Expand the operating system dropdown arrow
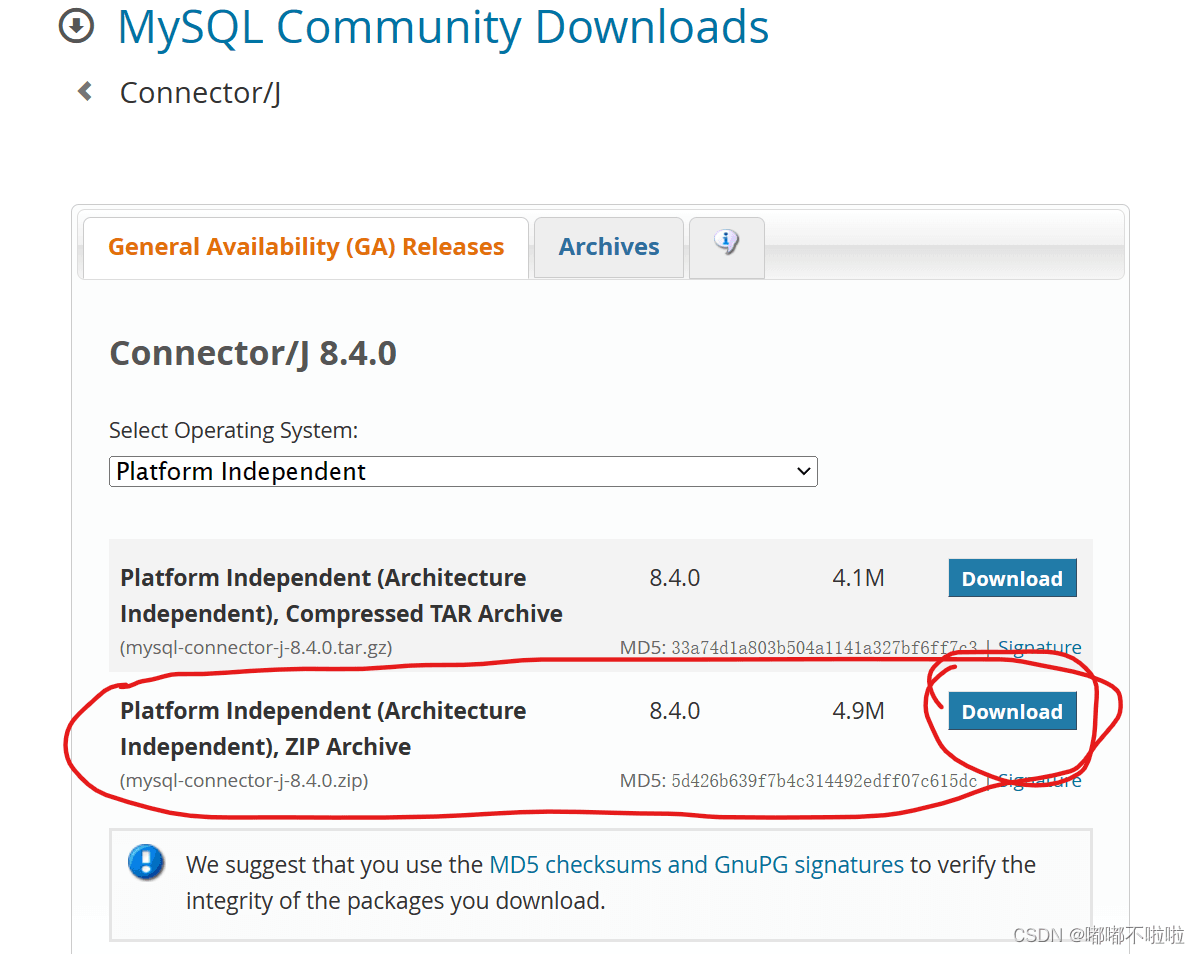The image size is (1200, 954). point(803,472)
